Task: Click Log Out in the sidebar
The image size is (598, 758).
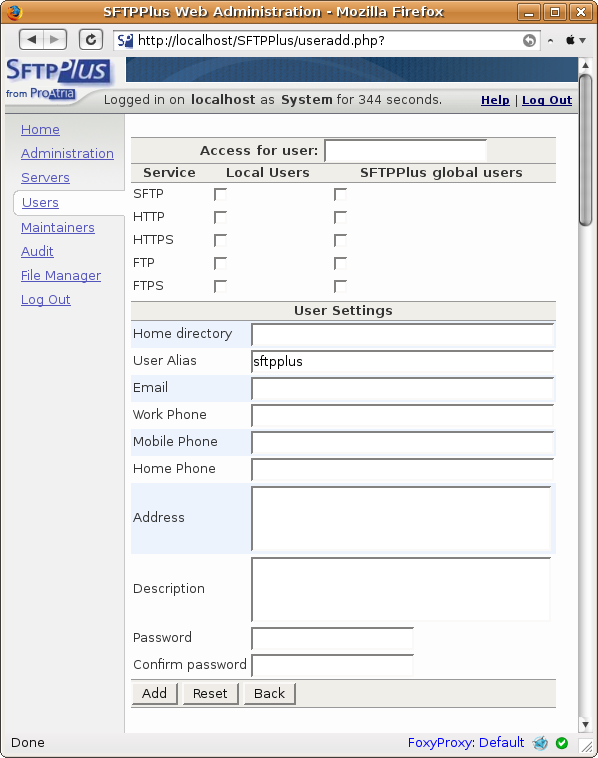Action: click(45, 300)
